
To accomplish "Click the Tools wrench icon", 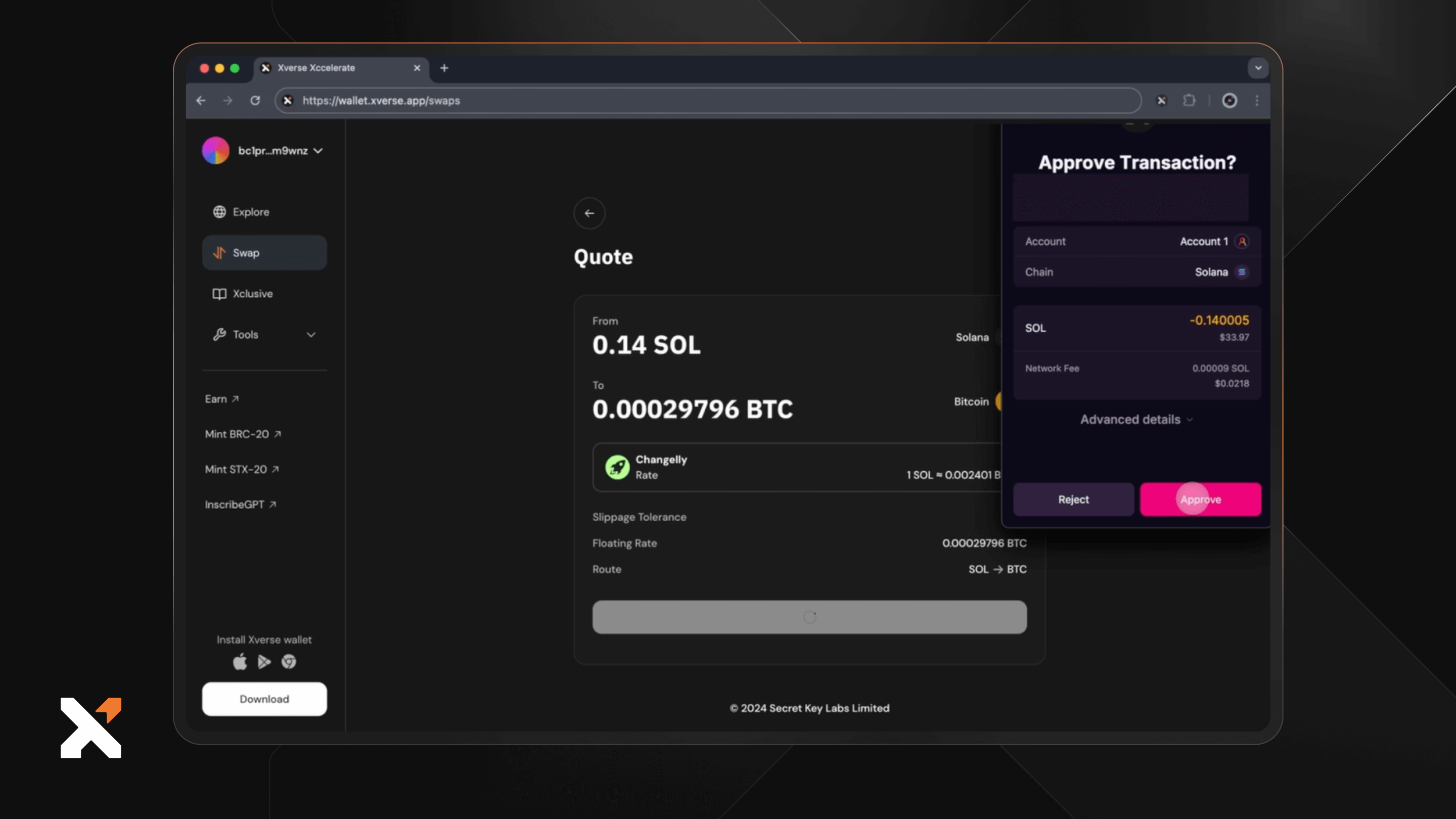I will coord(219,335).
